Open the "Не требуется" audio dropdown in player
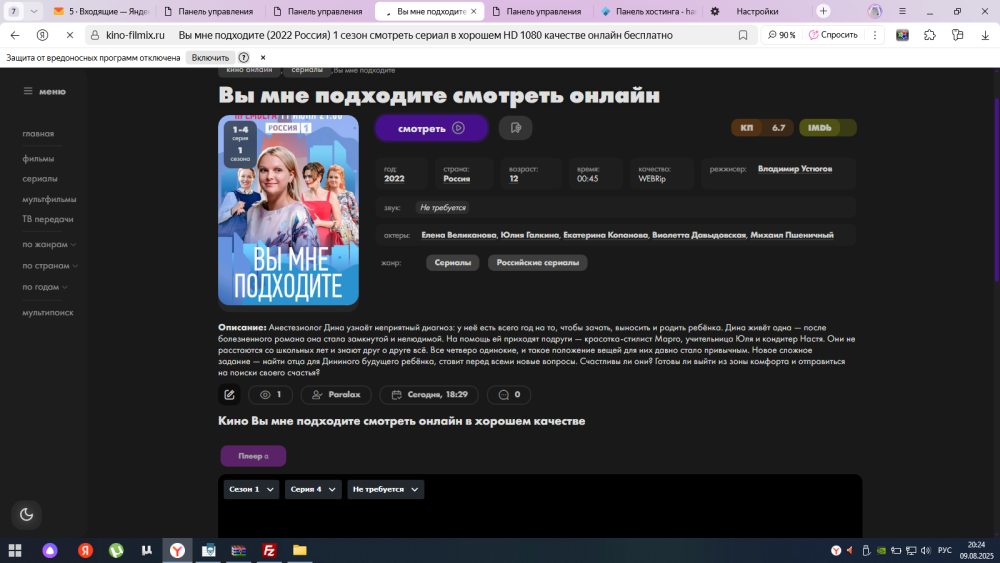This screenshot has width=1000, height=563. click(385, 489)
